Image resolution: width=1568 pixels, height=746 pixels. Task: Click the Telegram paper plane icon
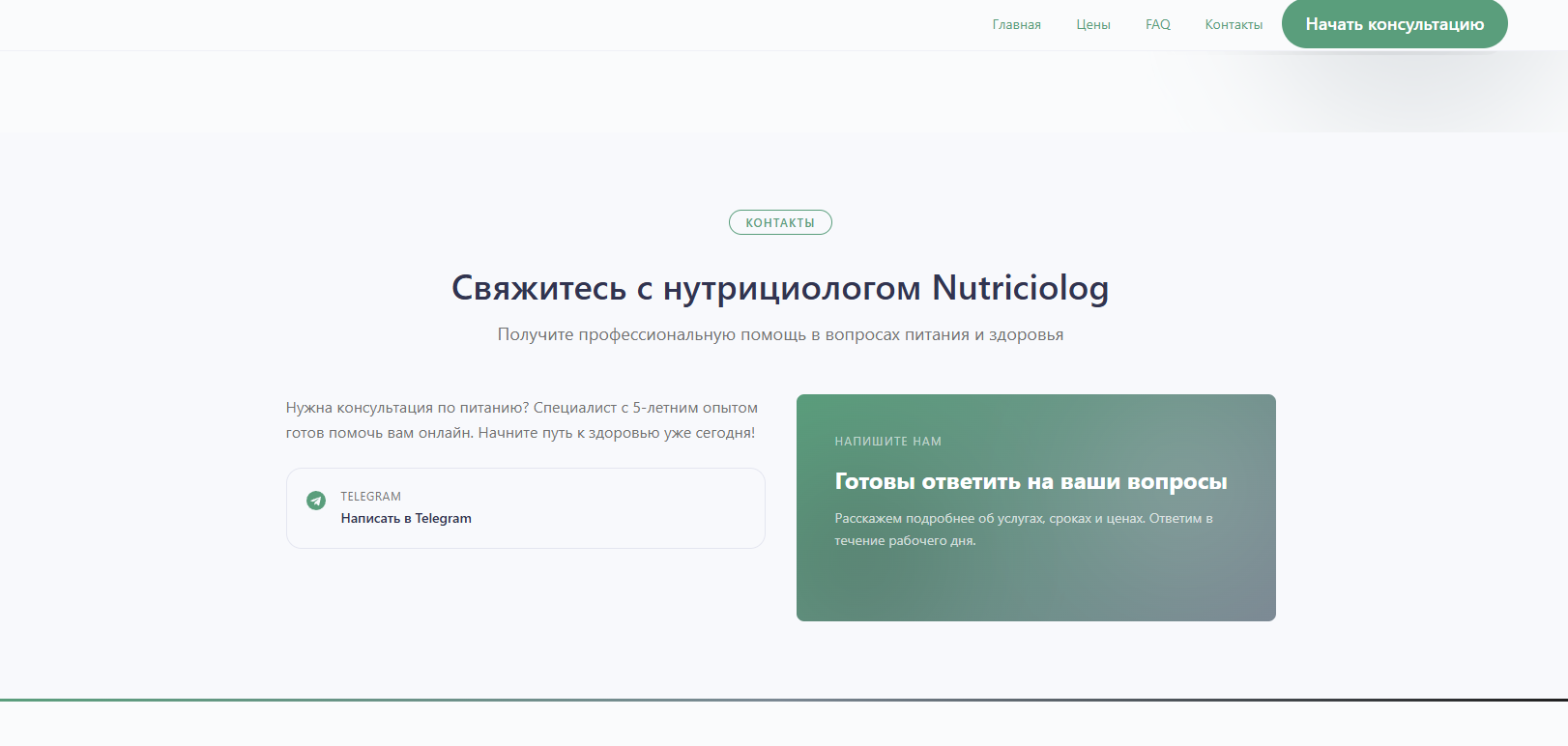316,501
